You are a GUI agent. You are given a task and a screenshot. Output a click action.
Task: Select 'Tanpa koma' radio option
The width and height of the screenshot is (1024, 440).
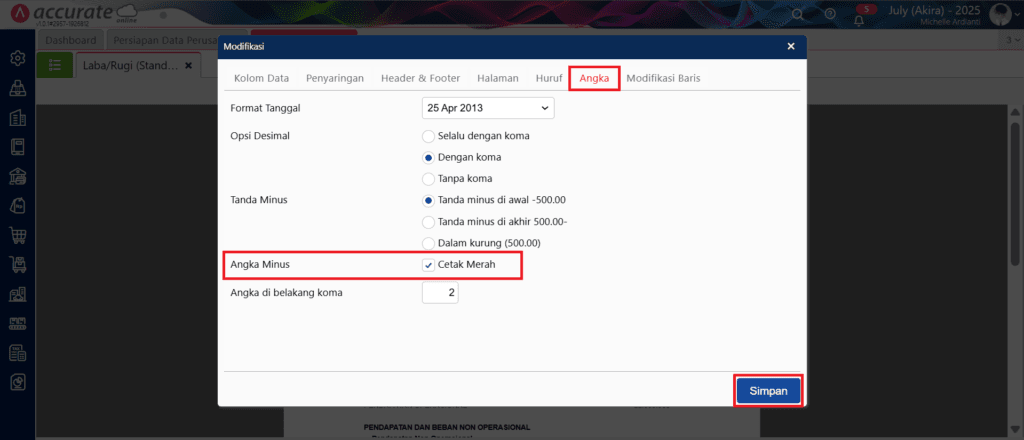click(428, 178)
